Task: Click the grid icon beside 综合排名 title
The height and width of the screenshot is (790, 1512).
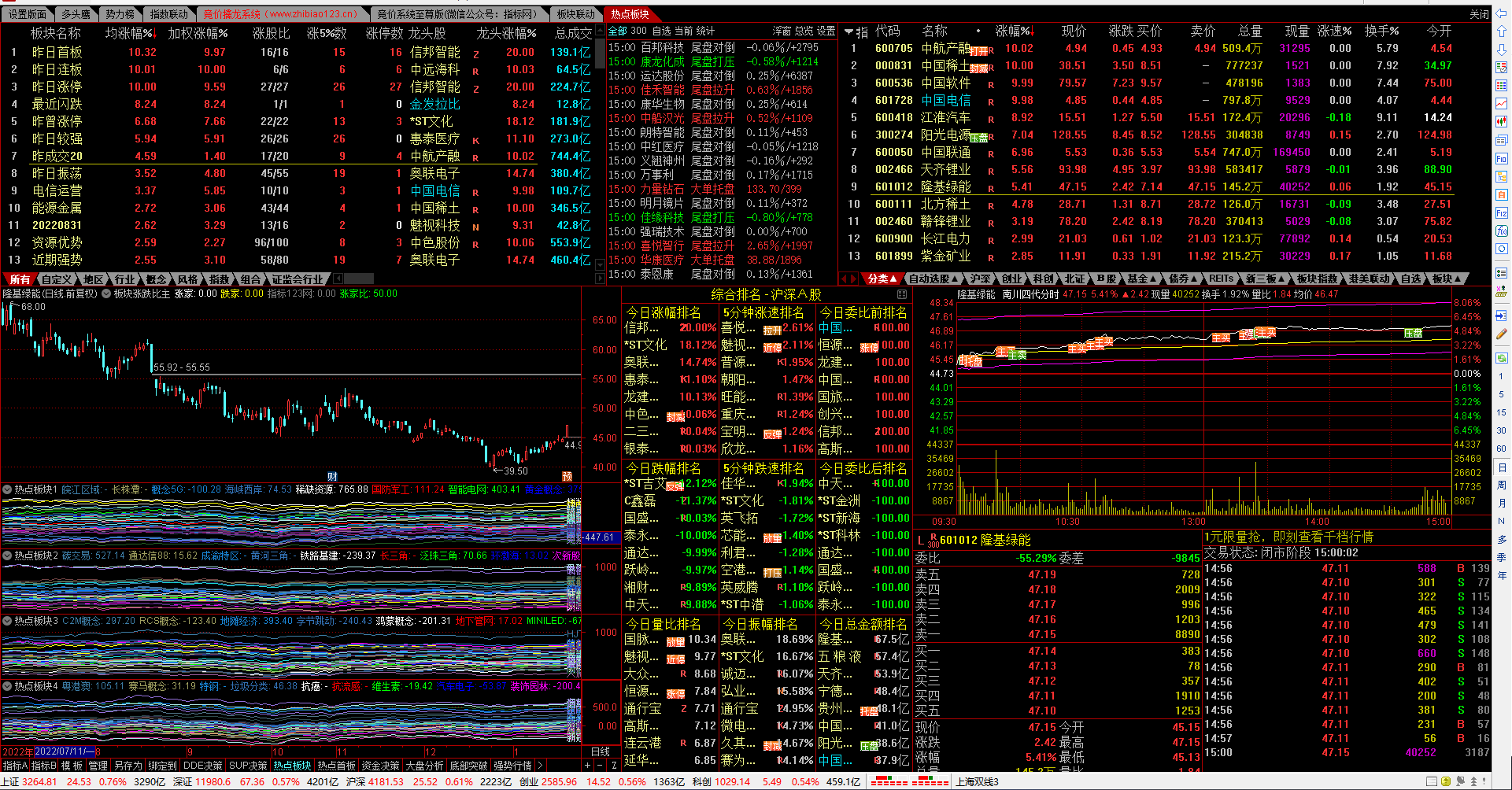Action: pyautogui.click(x=902, y=294)
